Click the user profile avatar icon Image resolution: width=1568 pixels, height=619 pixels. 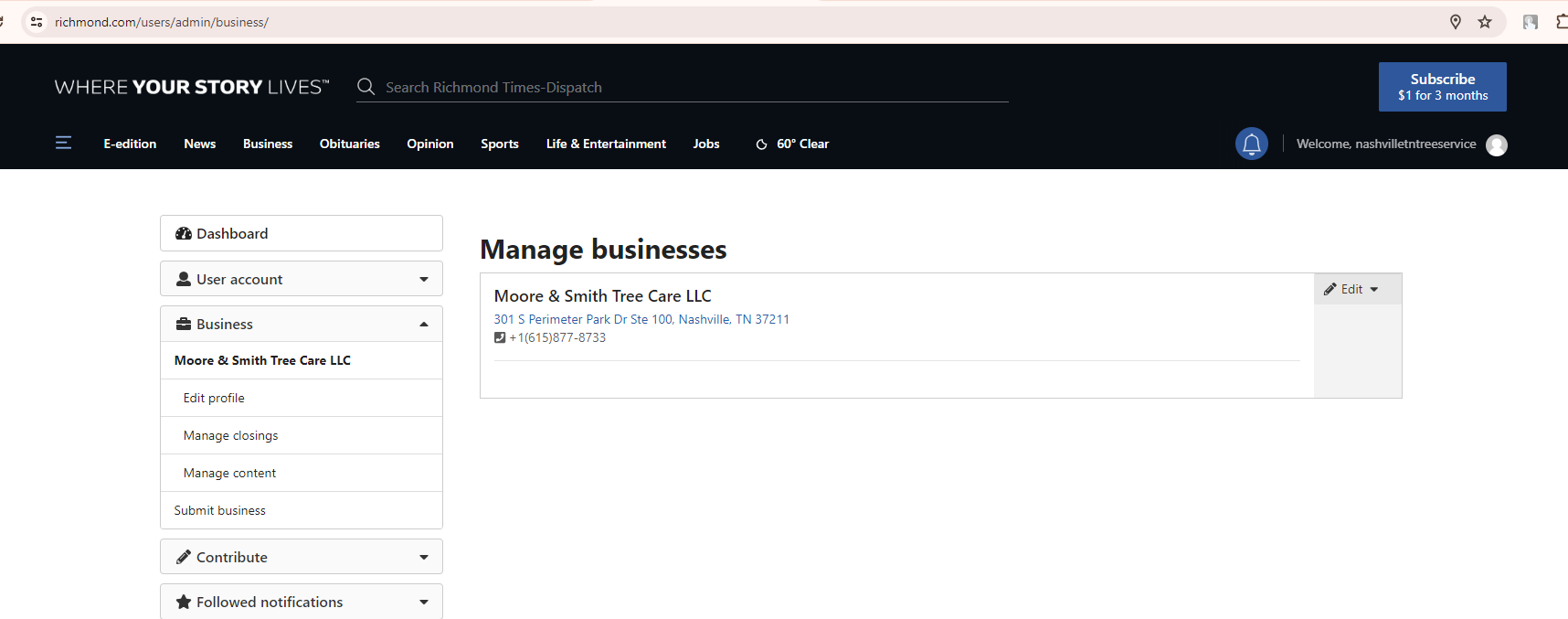[1496, 144]
